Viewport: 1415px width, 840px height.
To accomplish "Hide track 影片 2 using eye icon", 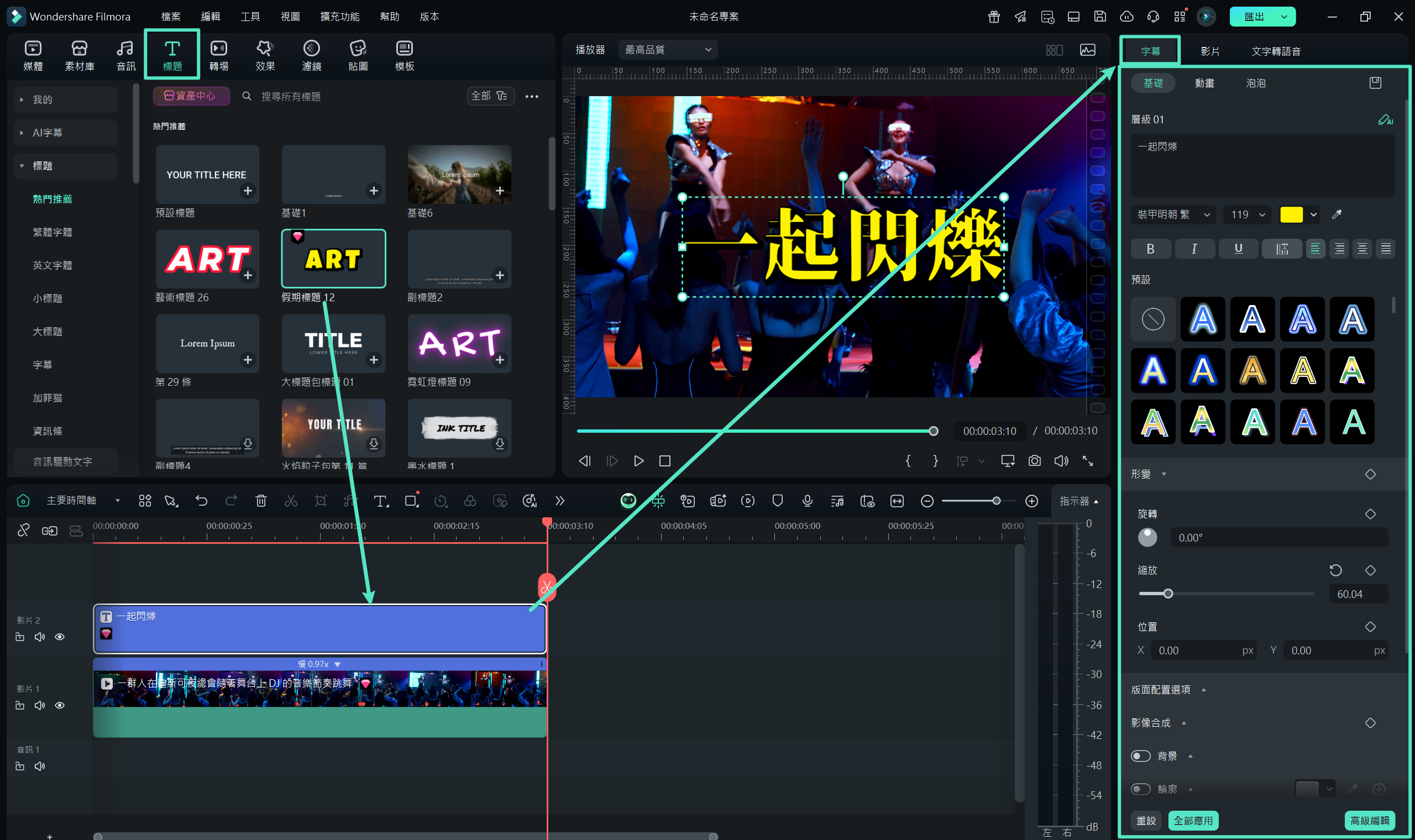I will point(60,637).
